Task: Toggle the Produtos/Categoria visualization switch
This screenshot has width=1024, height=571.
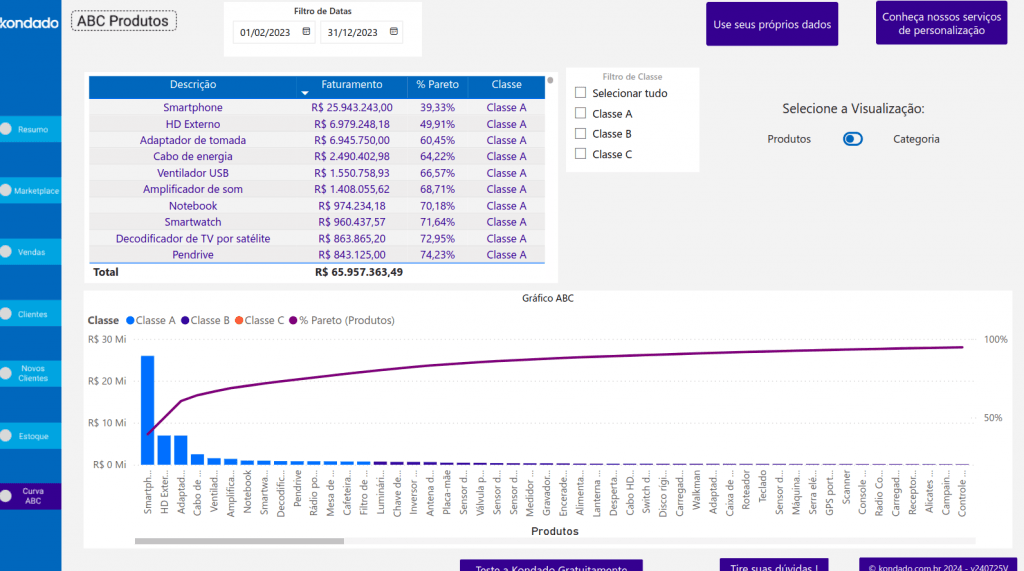Action: pyautogui.click(x=852, y=140)
